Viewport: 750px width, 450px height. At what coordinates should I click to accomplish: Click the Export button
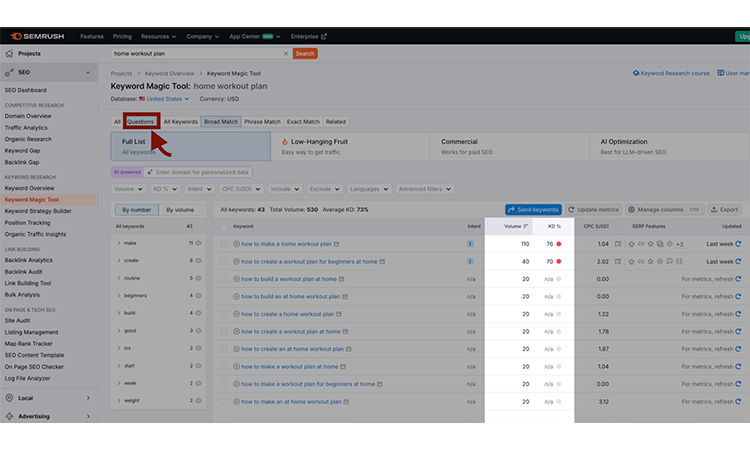click(725, 209)
